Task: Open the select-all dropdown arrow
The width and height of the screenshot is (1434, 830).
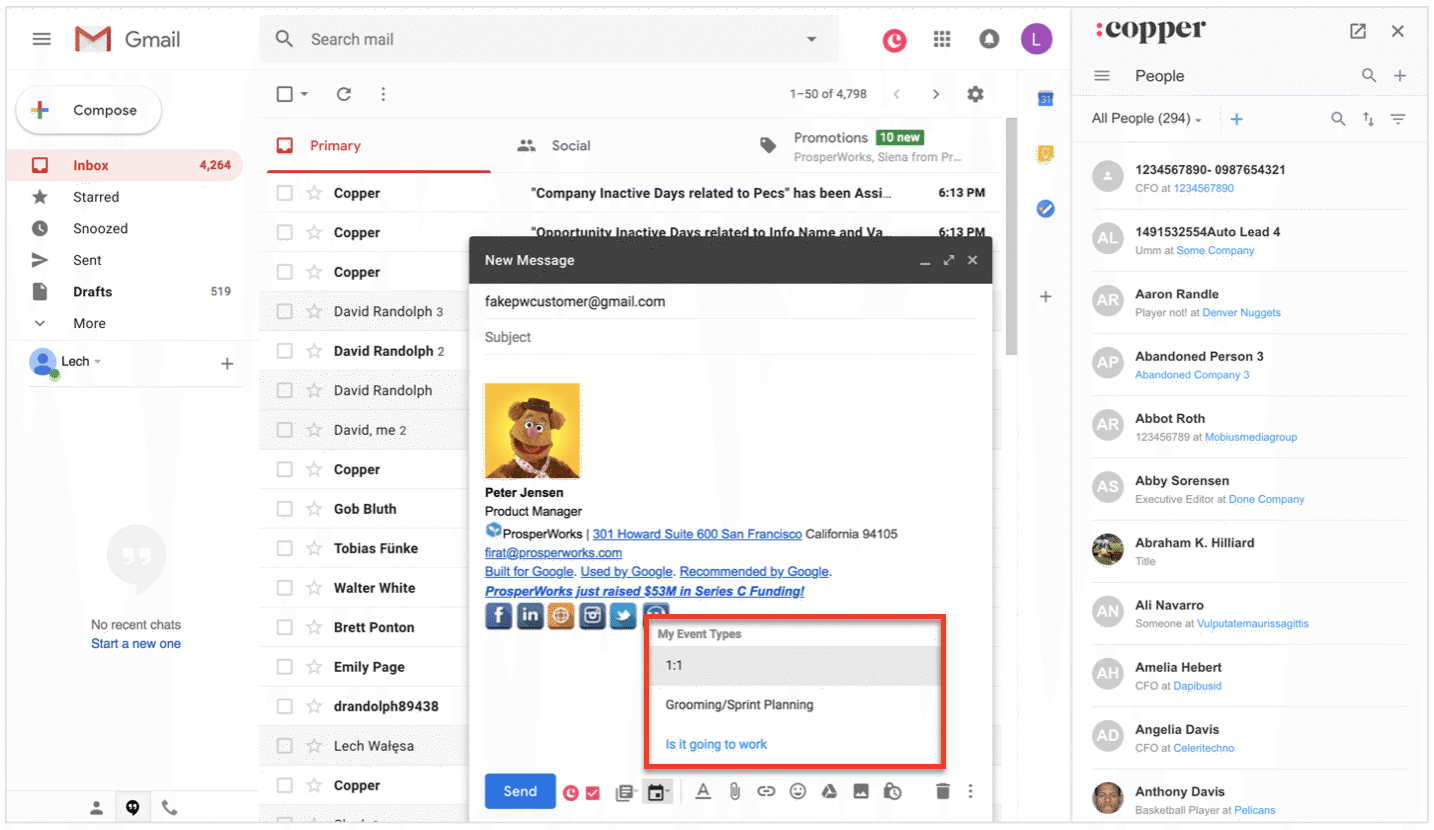Action: (304, 94)
